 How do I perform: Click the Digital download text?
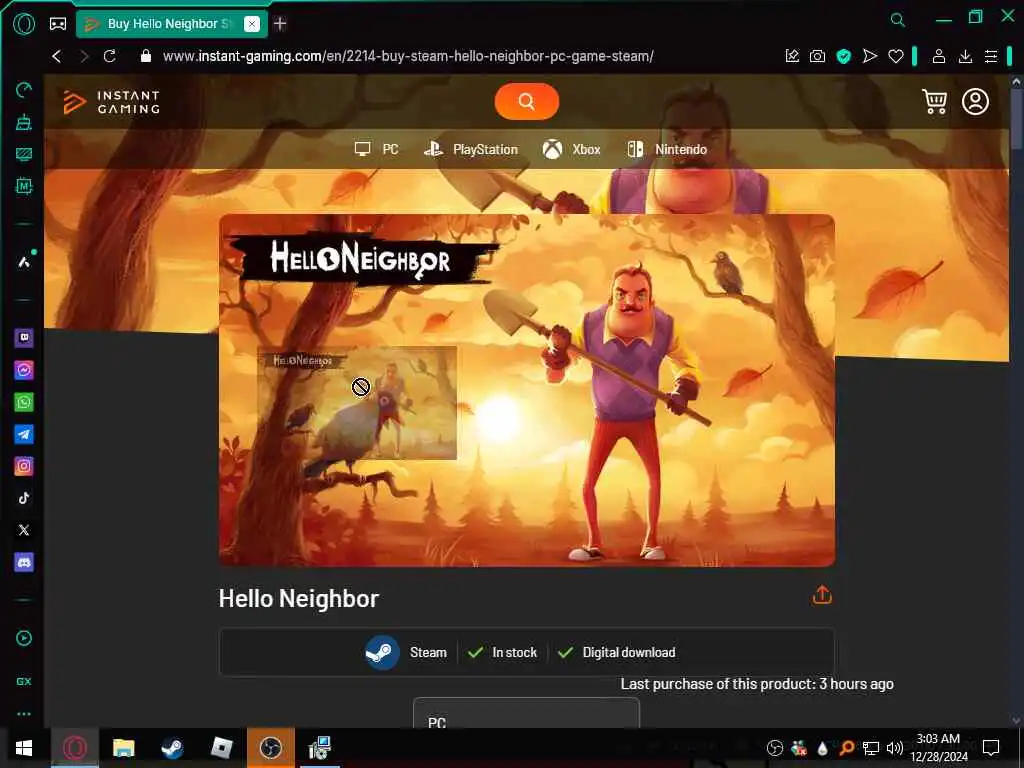[x=629, y=652]
